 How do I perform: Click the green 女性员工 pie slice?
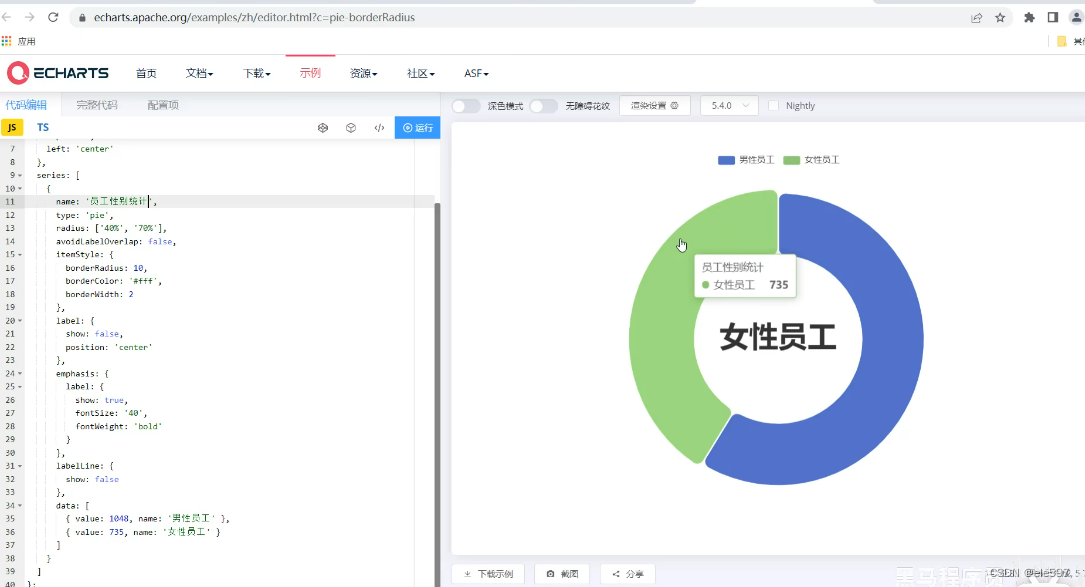[x=664, y=332]
